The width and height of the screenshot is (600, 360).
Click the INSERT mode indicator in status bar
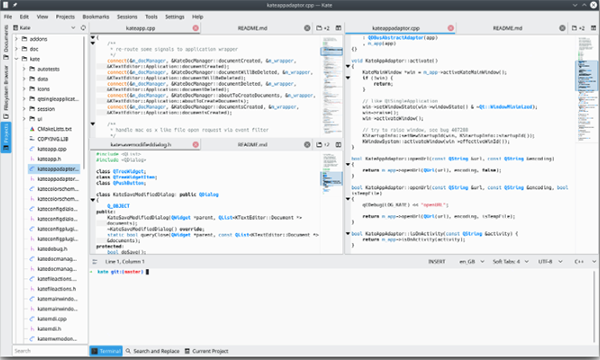tap(437, 262)
